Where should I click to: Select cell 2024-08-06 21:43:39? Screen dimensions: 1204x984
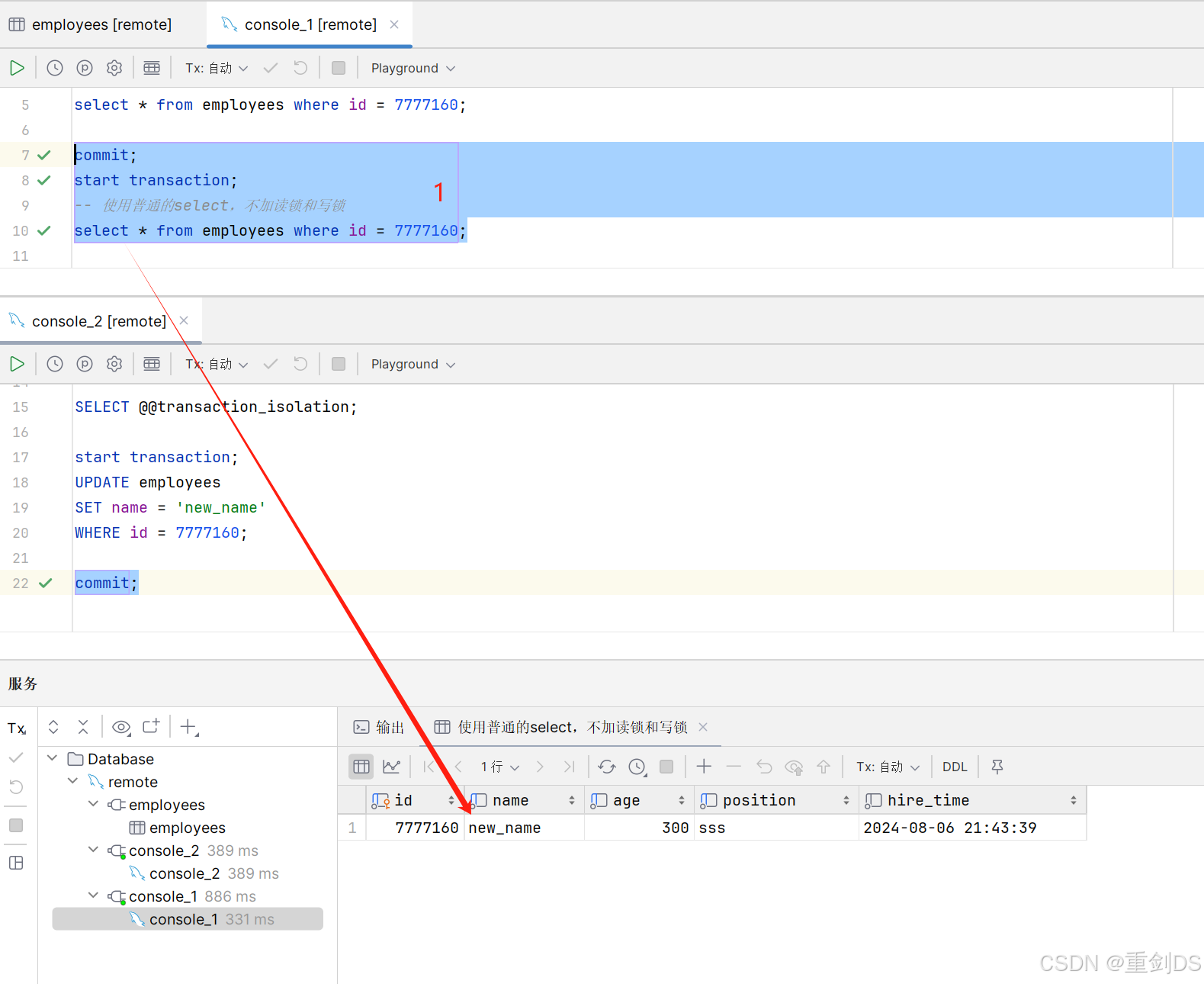click(972, 828)
